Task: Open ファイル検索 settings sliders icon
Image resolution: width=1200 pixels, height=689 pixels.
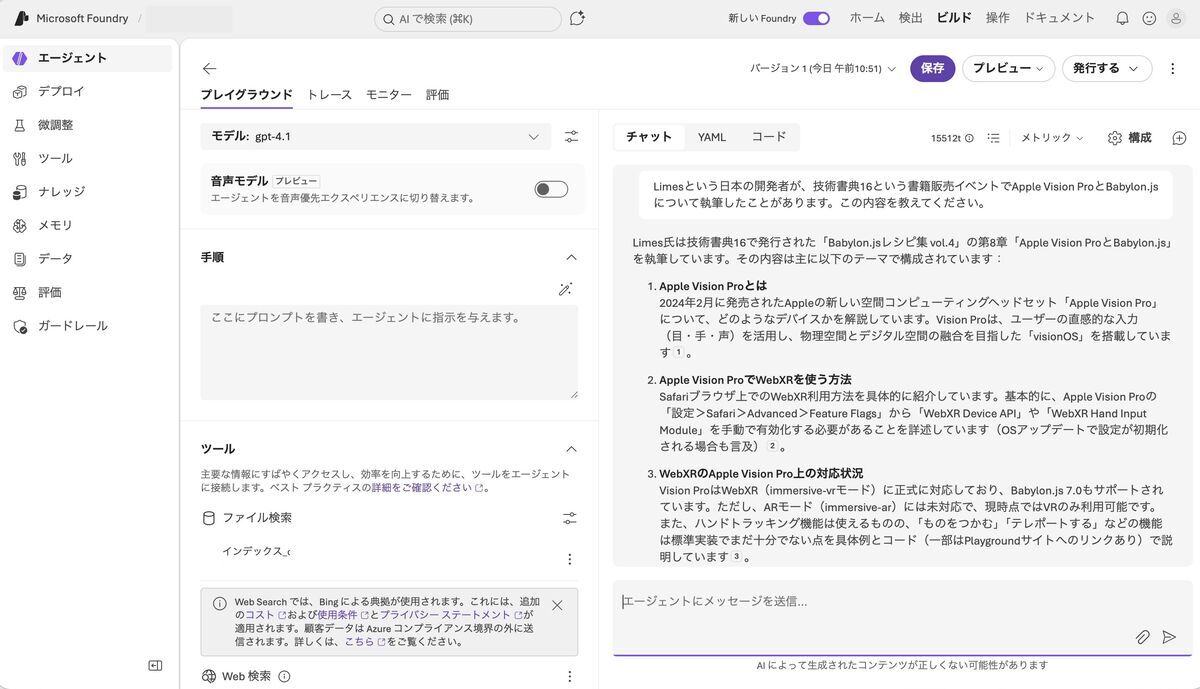Action: click(569, 518)
